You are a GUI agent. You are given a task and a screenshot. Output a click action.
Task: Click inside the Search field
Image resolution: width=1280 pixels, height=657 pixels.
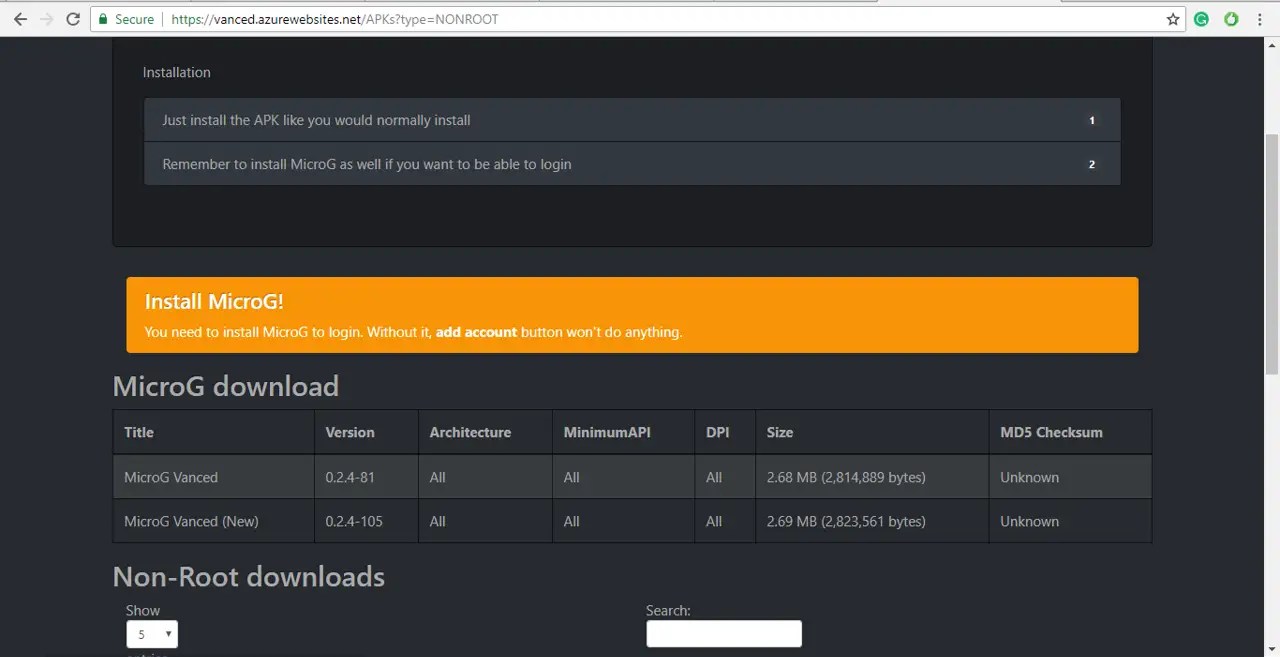(723, 633)
